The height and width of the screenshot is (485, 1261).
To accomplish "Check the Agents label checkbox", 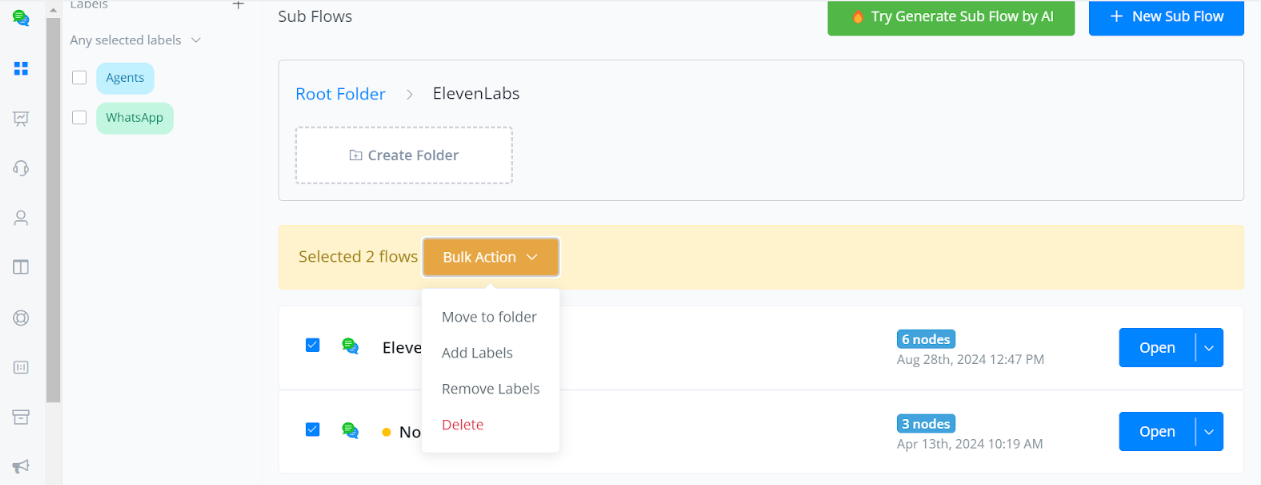I will 80,78.
